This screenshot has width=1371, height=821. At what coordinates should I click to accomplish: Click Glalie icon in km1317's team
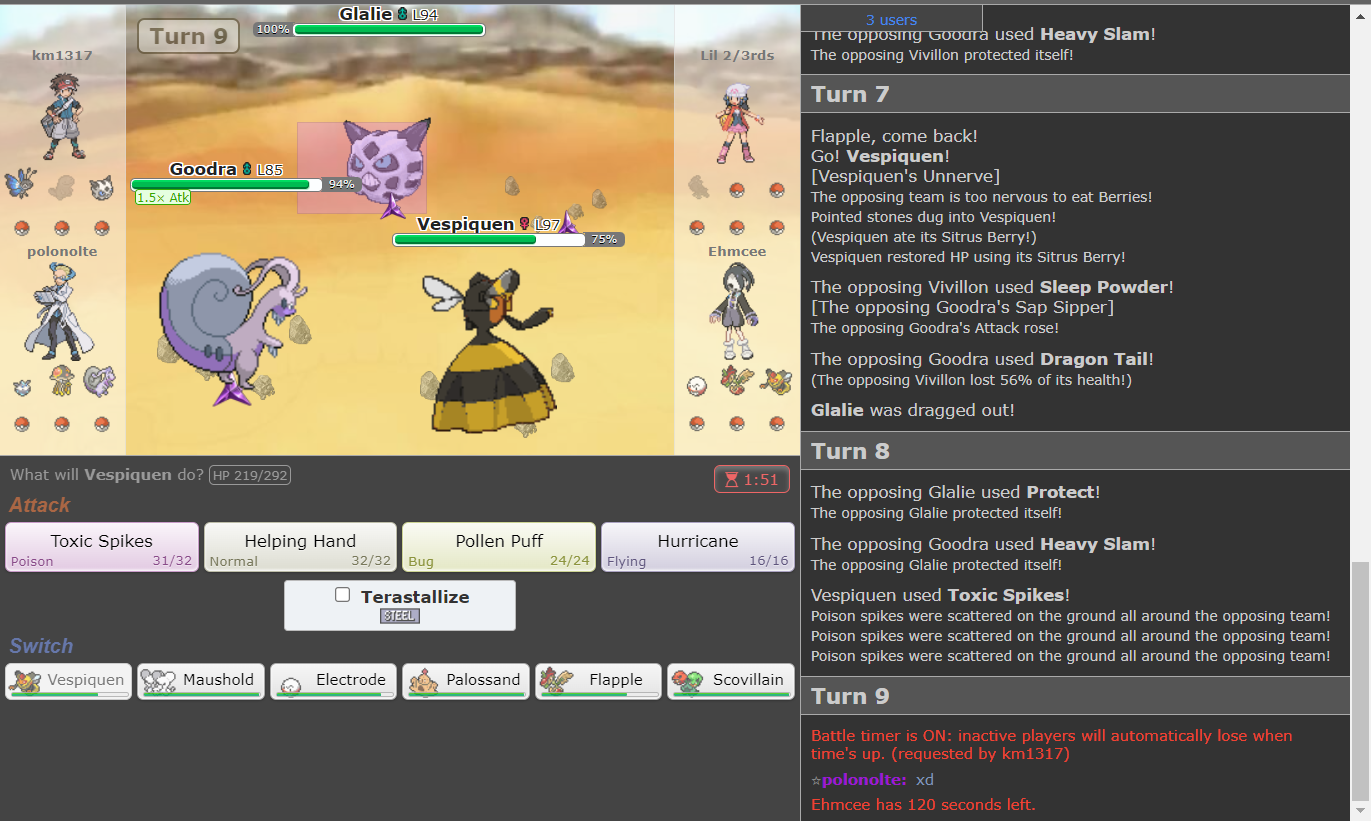[102, 187]
